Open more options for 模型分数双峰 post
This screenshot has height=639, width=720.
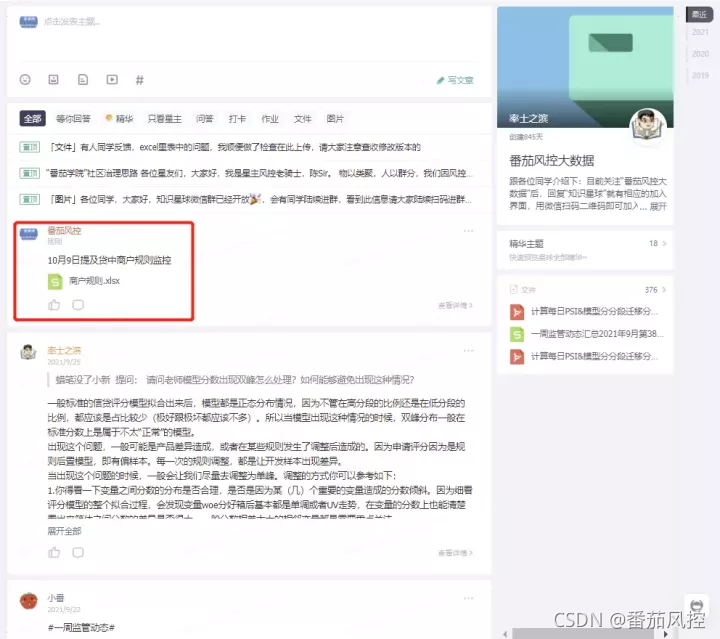(468, 350)
